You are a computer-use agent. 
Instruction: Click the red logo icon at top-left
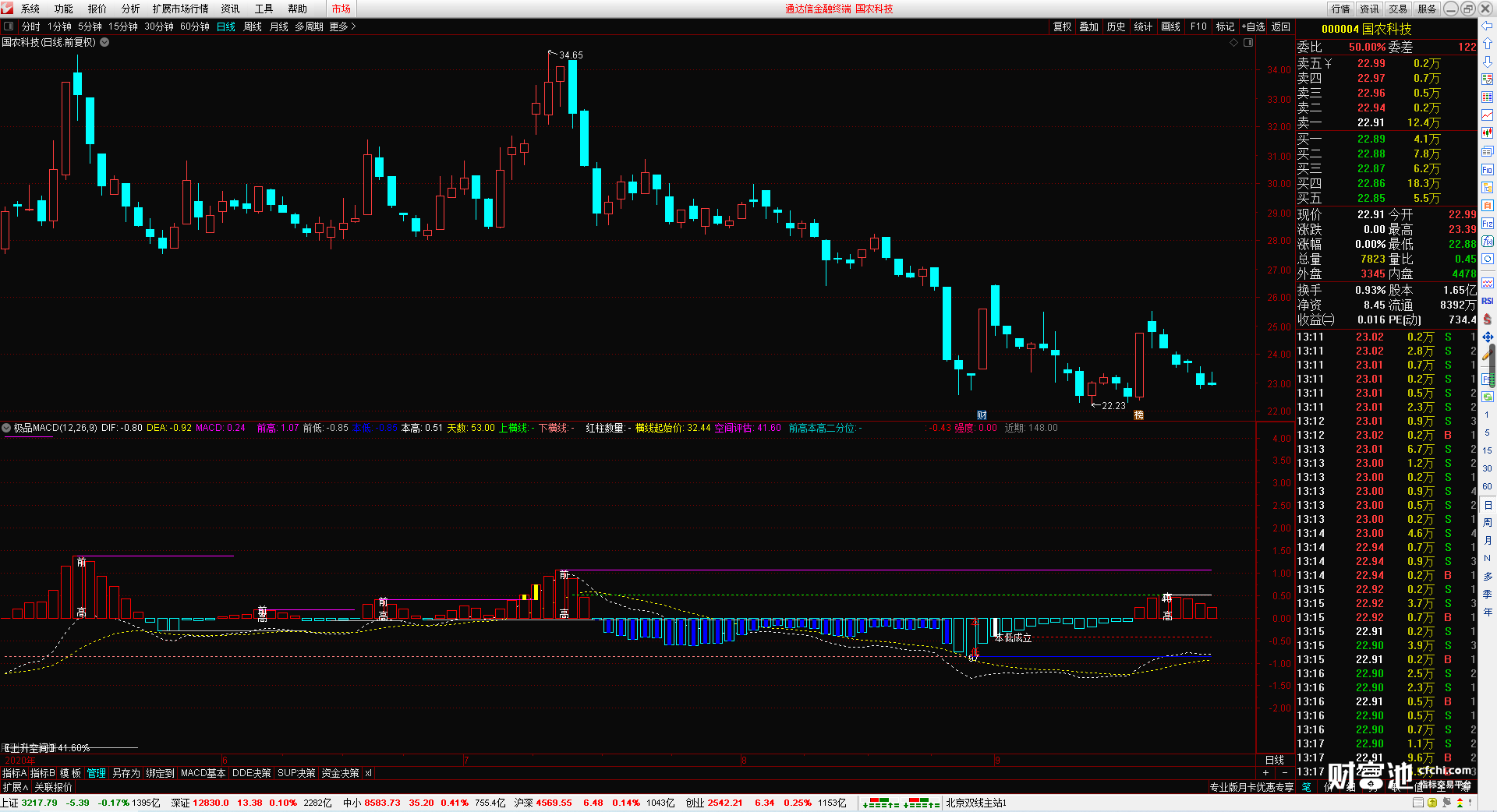(x=7, y=8)
